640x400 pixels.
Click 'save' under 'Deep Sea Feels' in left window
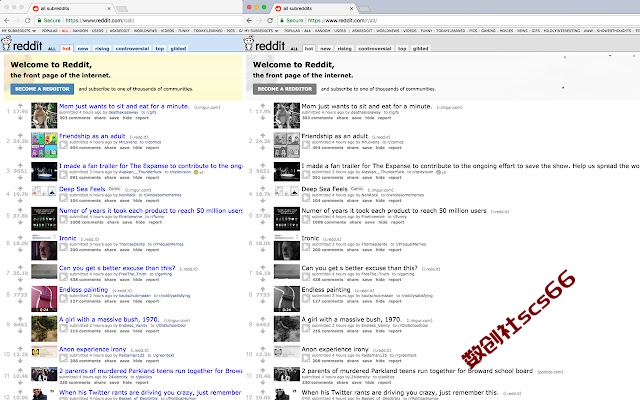click(x=124, y=200)
